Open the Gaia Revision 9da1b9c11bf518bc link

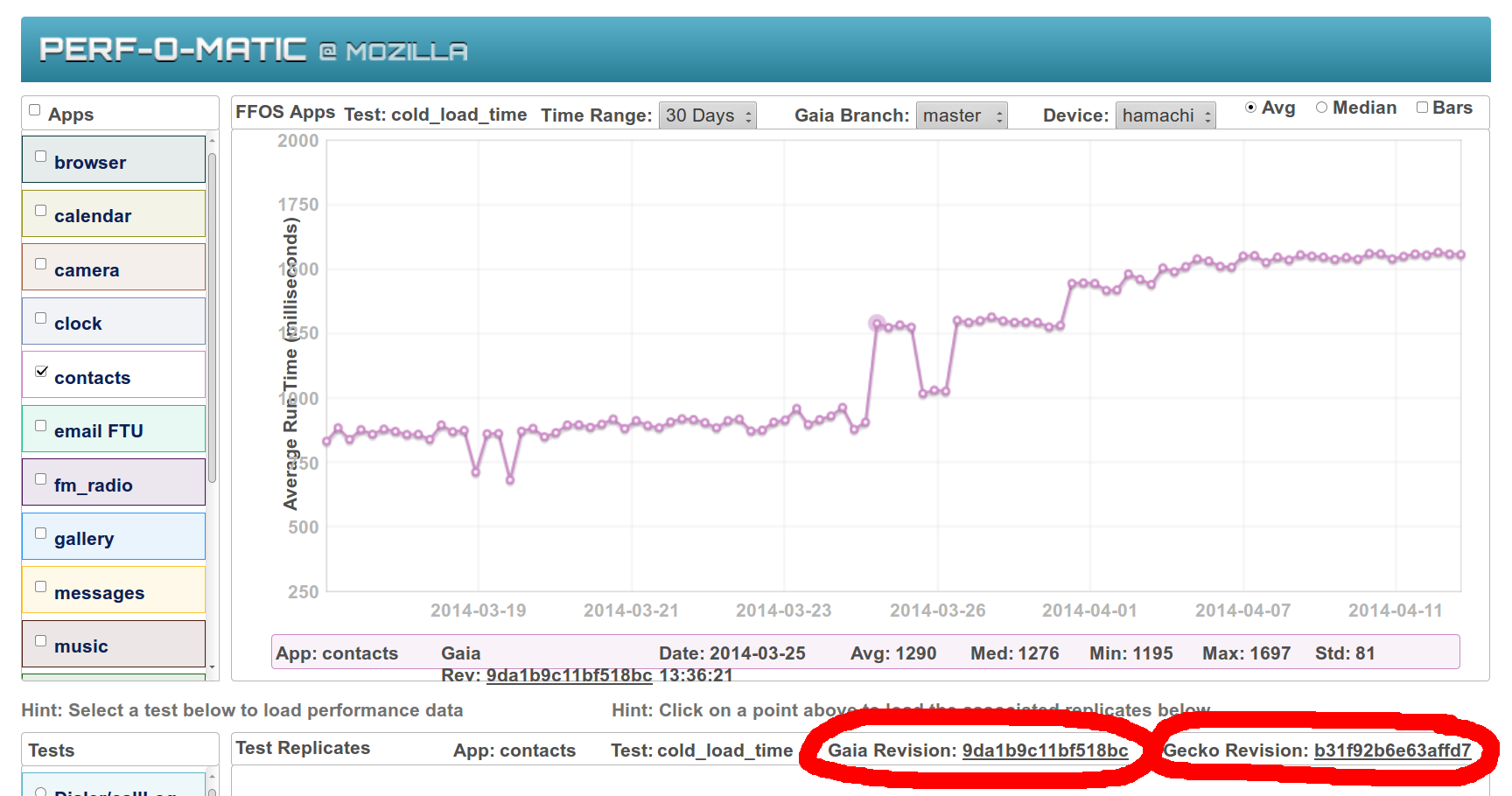1045,751
